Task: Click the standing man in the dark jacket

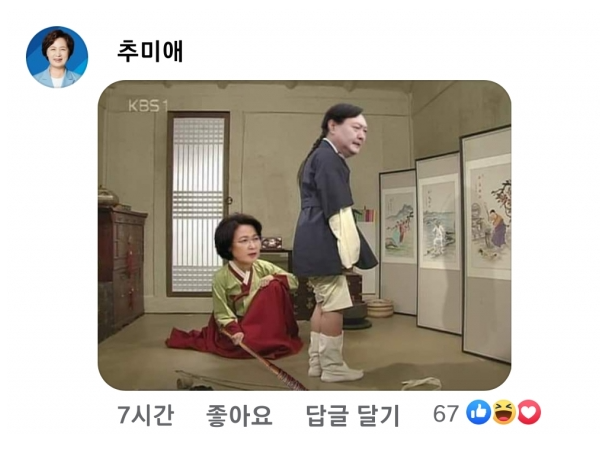Action: click(332, 241)
